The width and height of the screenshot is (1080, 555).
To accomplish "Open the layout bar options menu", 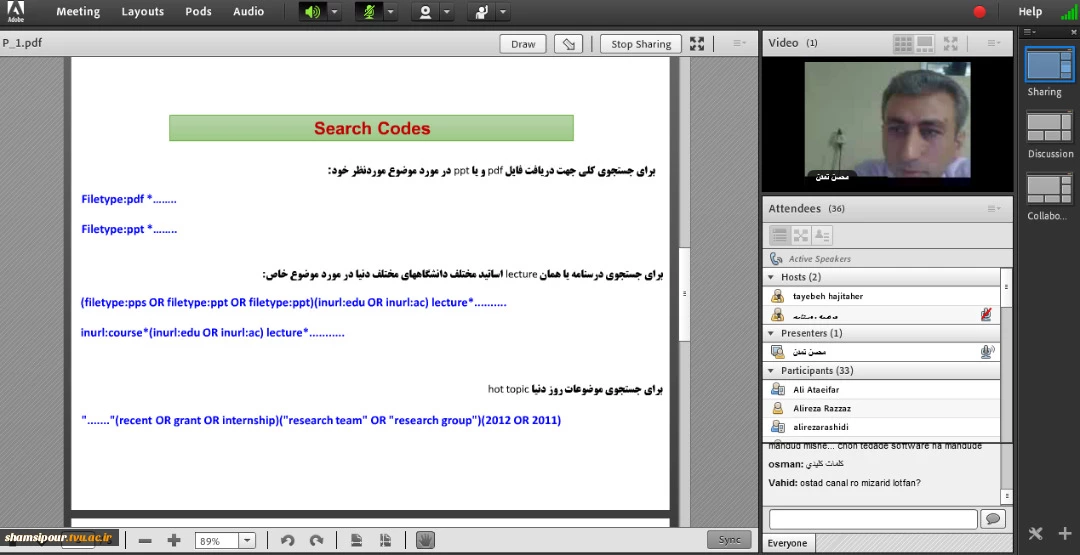I will coord(1030,32).
